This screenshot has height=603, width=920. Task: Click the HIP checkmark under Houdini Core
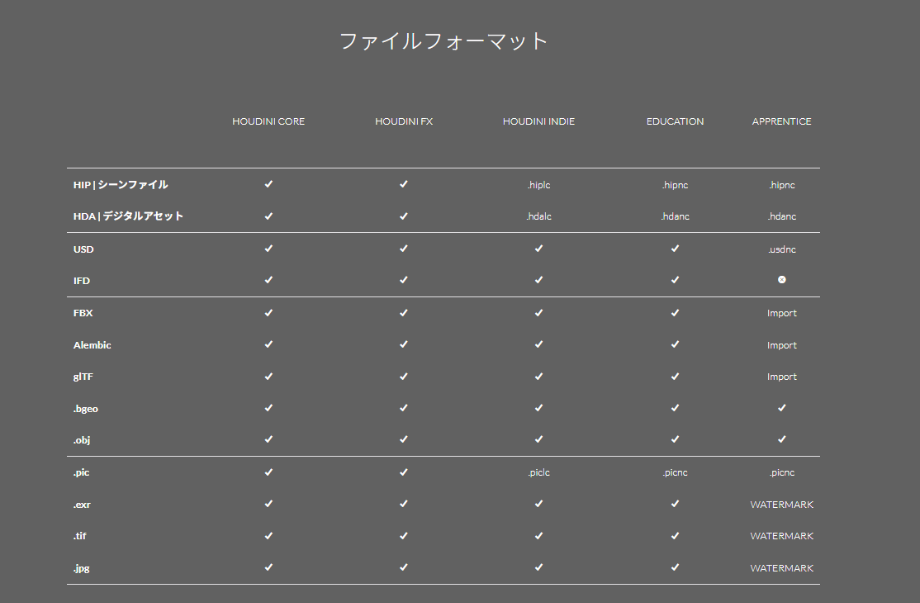point(268,184)
